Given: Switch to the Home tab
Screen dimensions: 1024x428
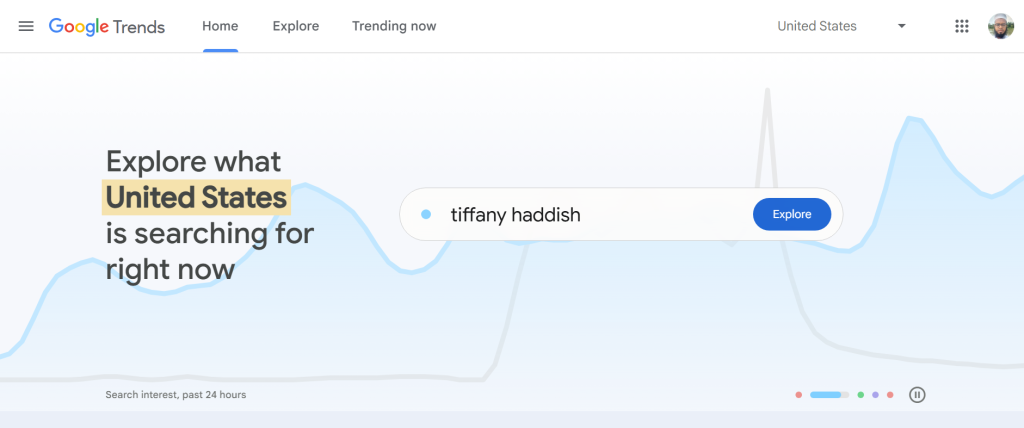Looking at the screenshot, I should coord(220,26).
